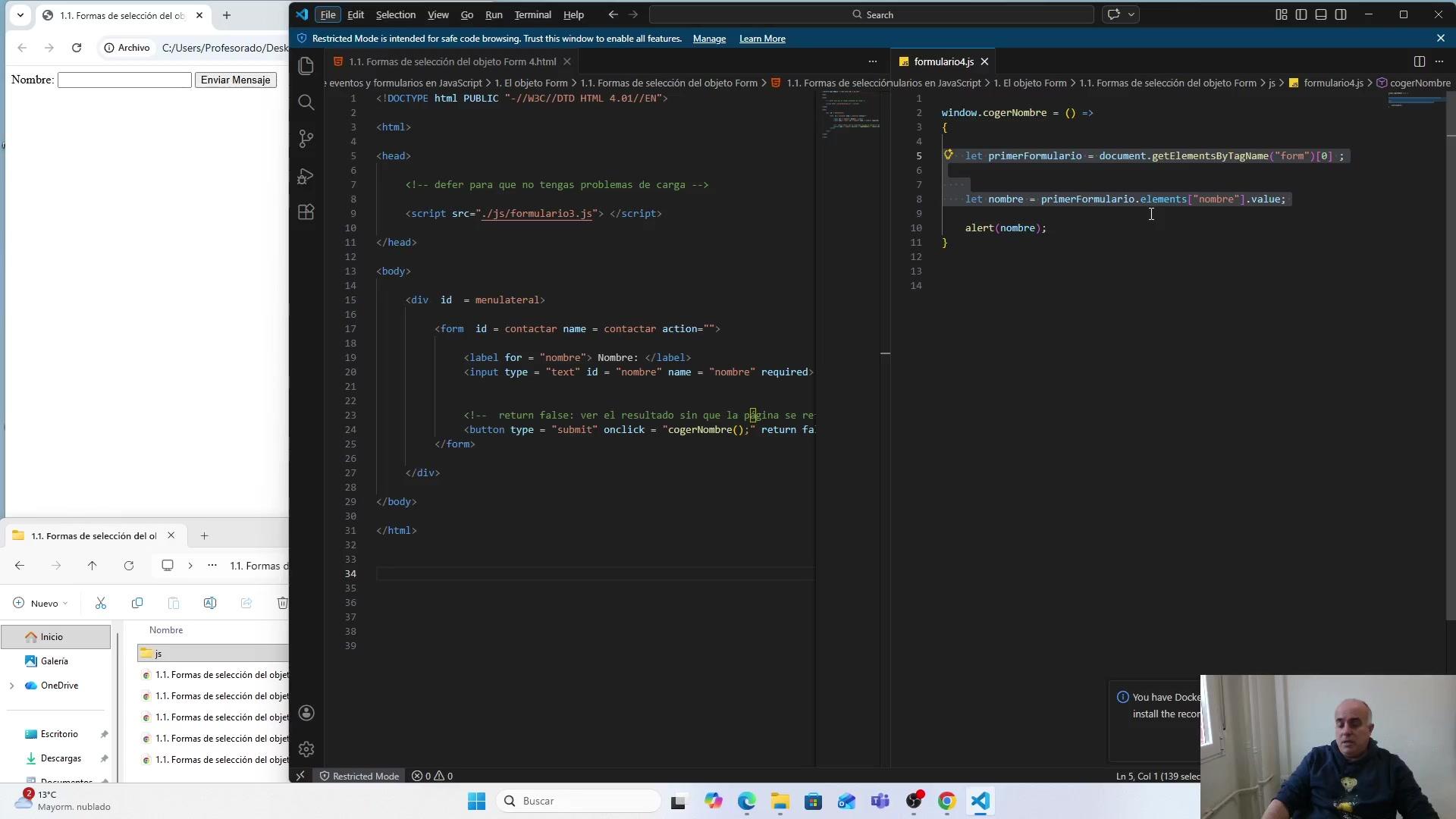Open the Explorer view in VS Code activity bar
1456x819 pixels.
[306, 66]
